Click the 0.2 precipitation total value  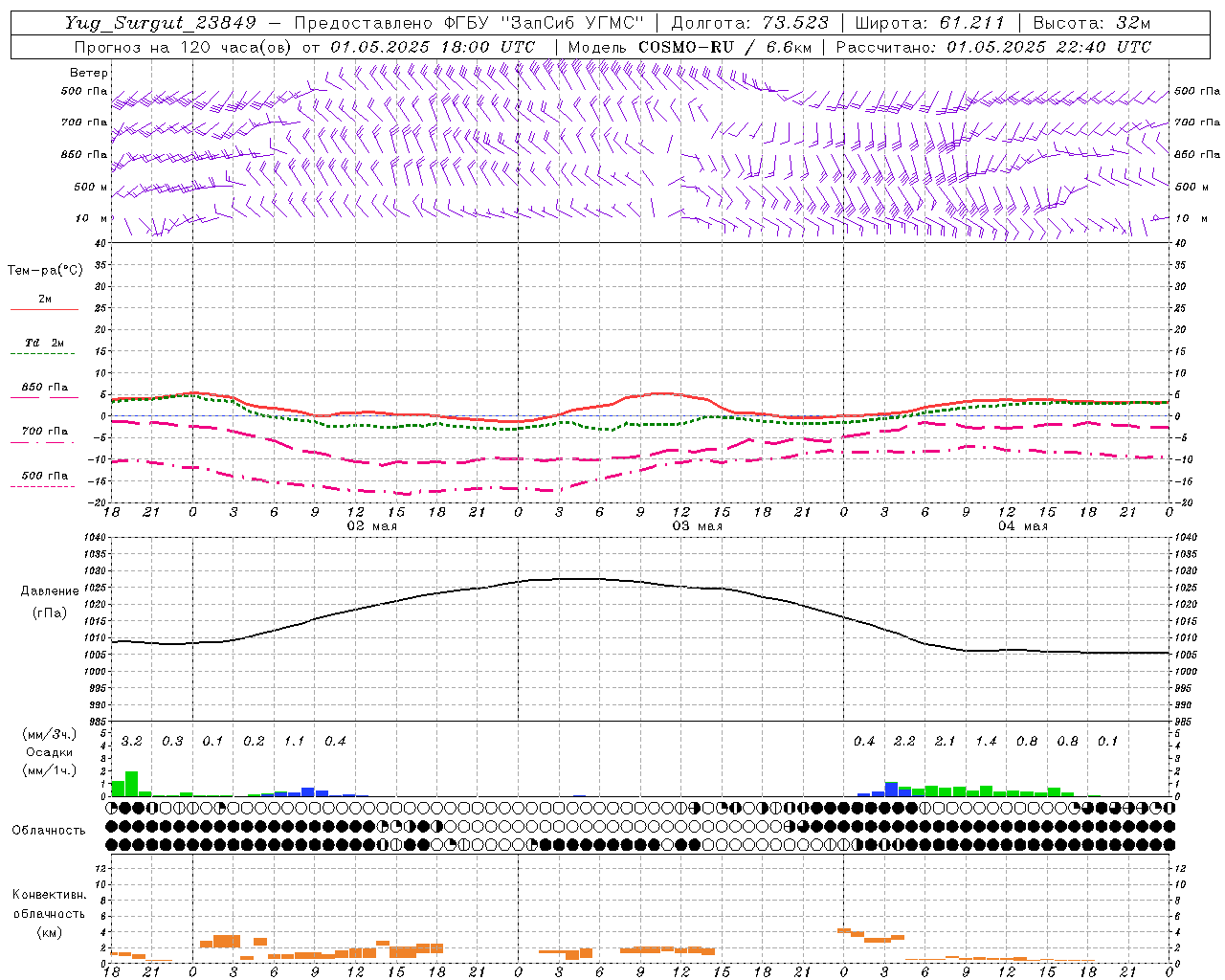click(254, 741)
